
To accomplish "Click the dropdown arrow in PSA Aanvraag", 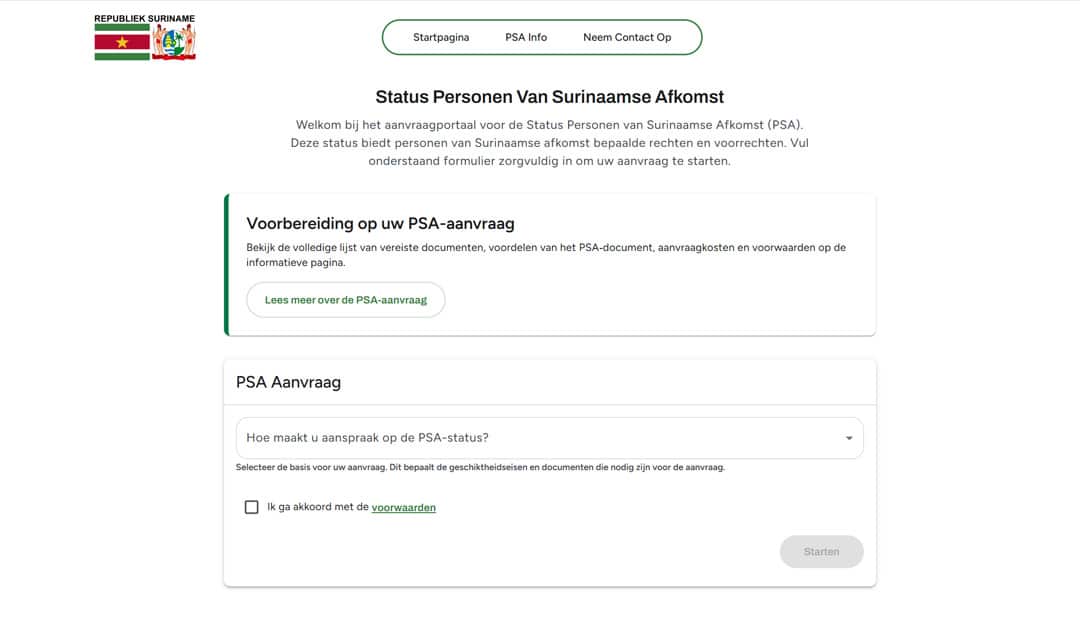I will pos(849,438).
